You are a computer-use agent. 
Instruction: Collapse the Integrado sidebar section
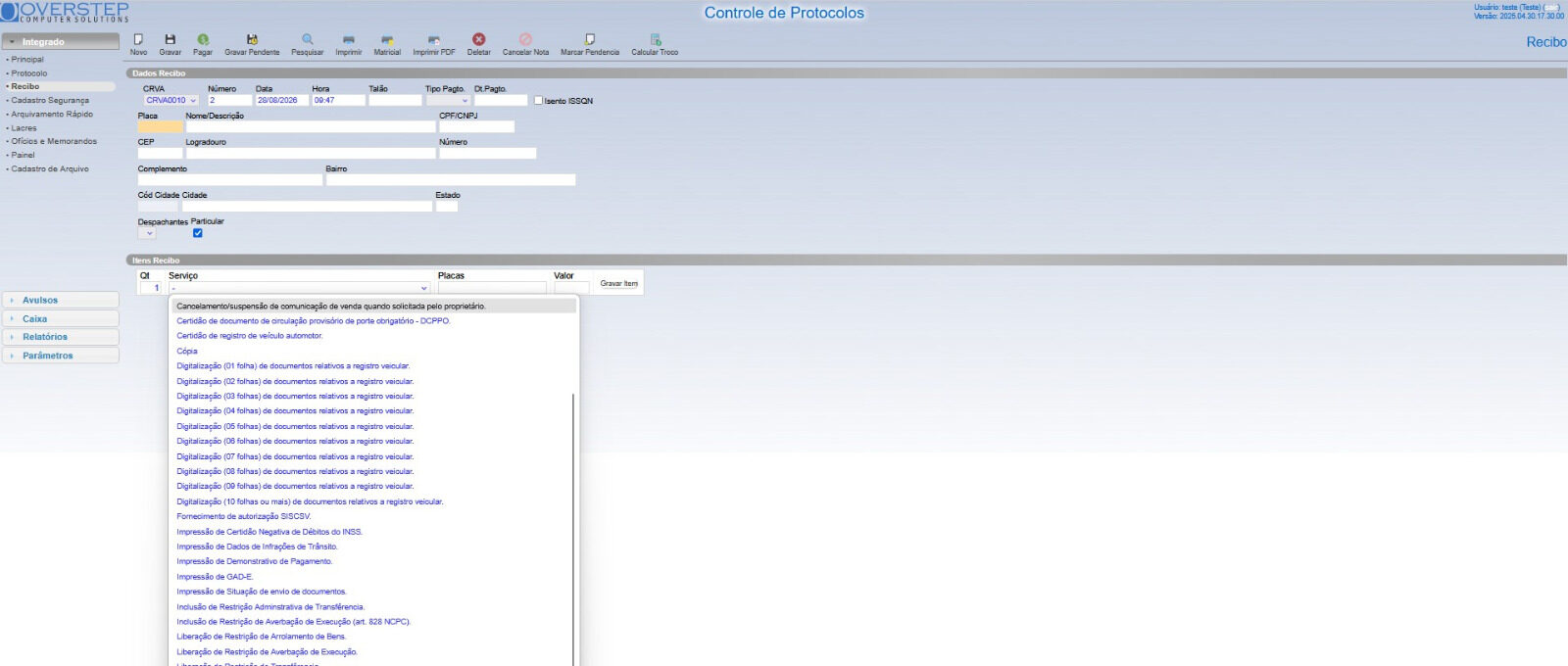(60, 41)
